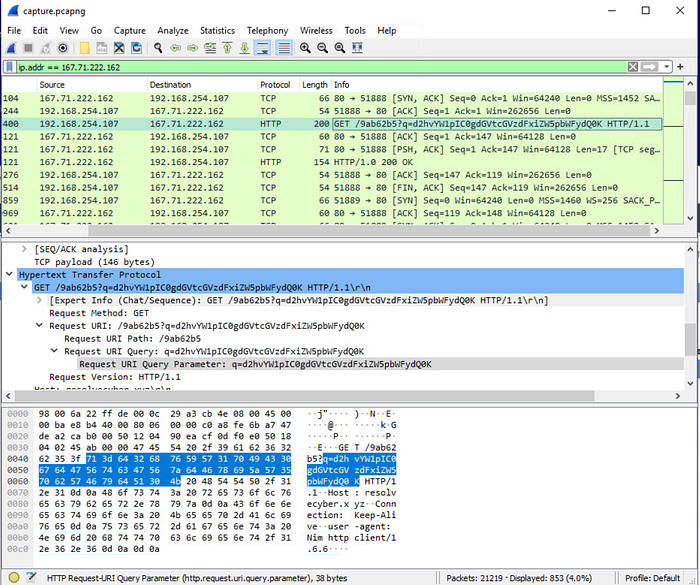Reload this capture file

(x=136, y=48)
